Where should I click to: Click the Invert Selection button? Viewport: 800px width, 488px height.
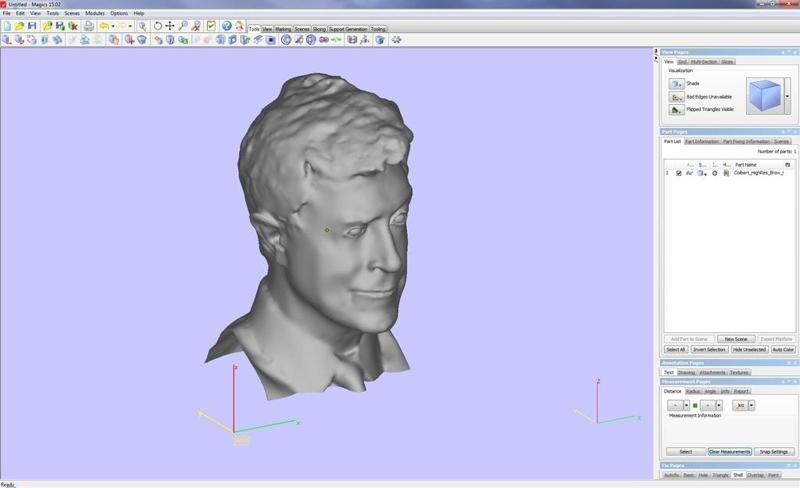709,350
